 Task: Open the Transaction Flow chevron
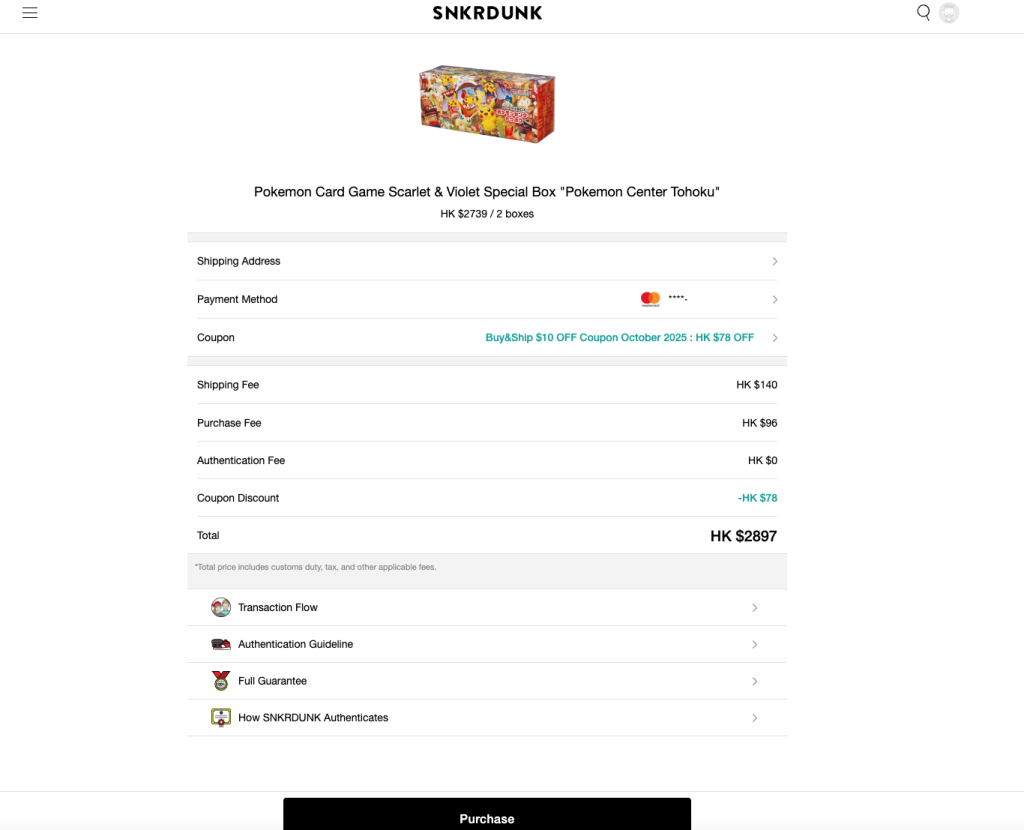click(x=755, y=607)
